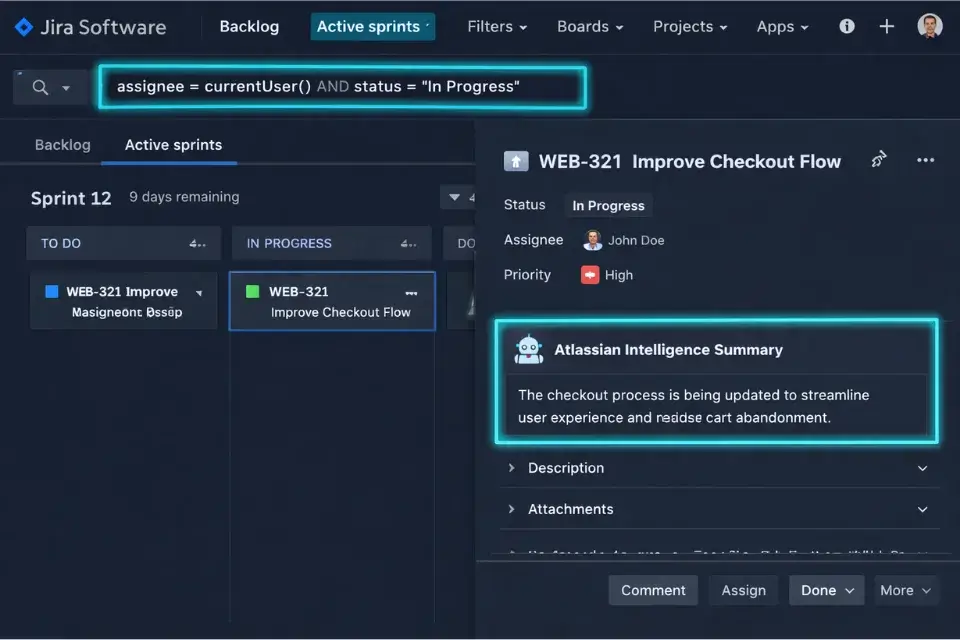960x640 pixels.
Task: Open the More actions dropdown
Action: tap(906, 590)
